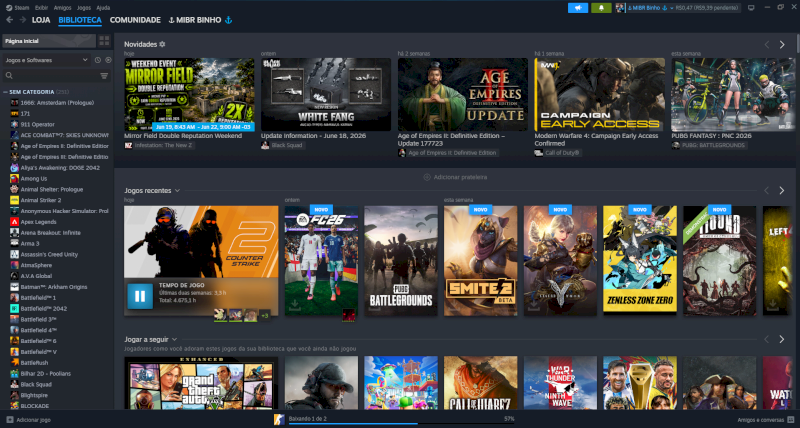Click the Black Squad icon under the news card
Screen dimensions: 800x428
pyautogui.click(x=265, y=145)
